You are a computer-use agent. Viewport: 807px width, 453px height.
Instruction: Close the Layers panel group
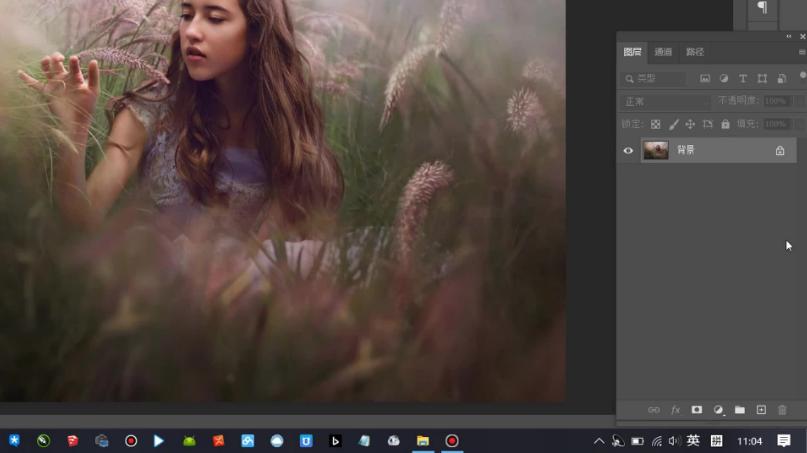[x=802, y=36]
